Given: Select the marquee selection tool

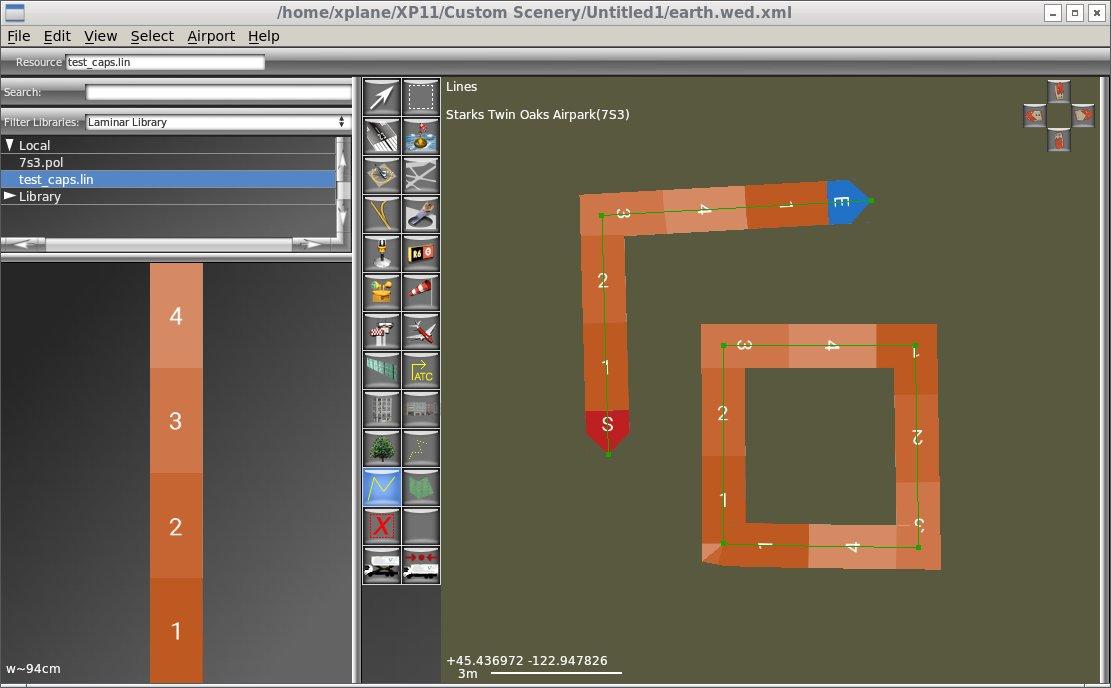Looking at the screenshot, I should pyautogui.click(x=421, y=97).
